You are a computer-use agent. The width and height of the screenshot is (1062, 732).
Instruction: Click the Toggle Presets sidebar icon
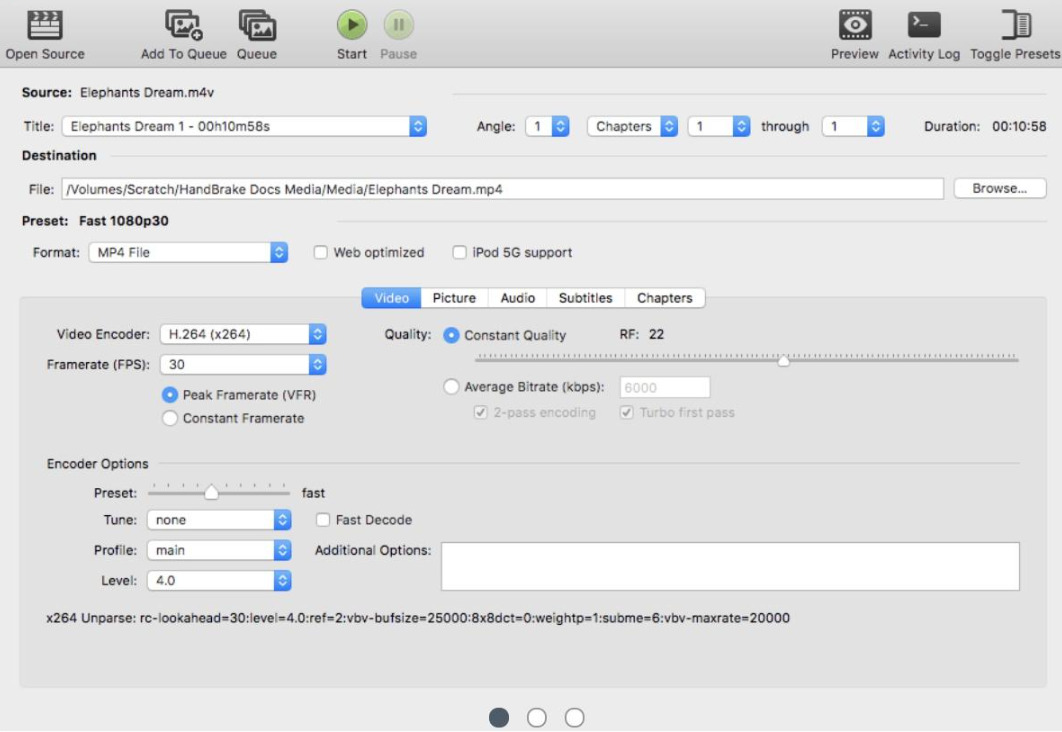click(1015, 25)
